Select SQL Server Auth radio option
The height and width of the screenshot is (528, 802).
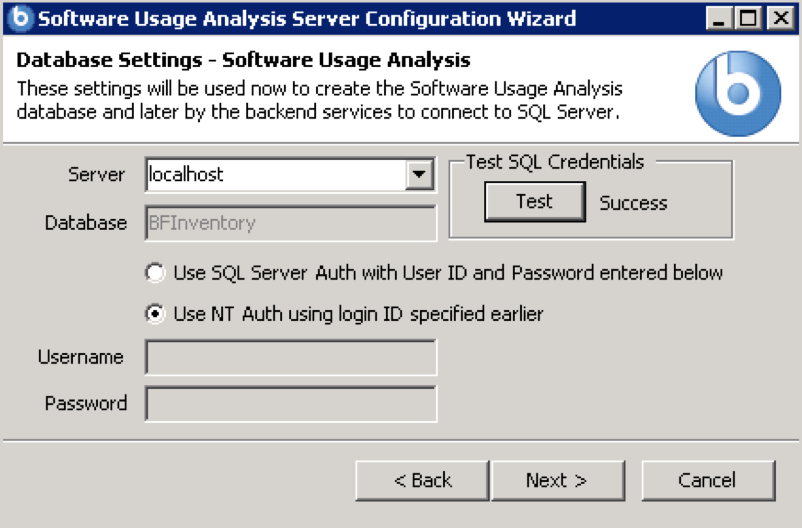pos(155,272)
